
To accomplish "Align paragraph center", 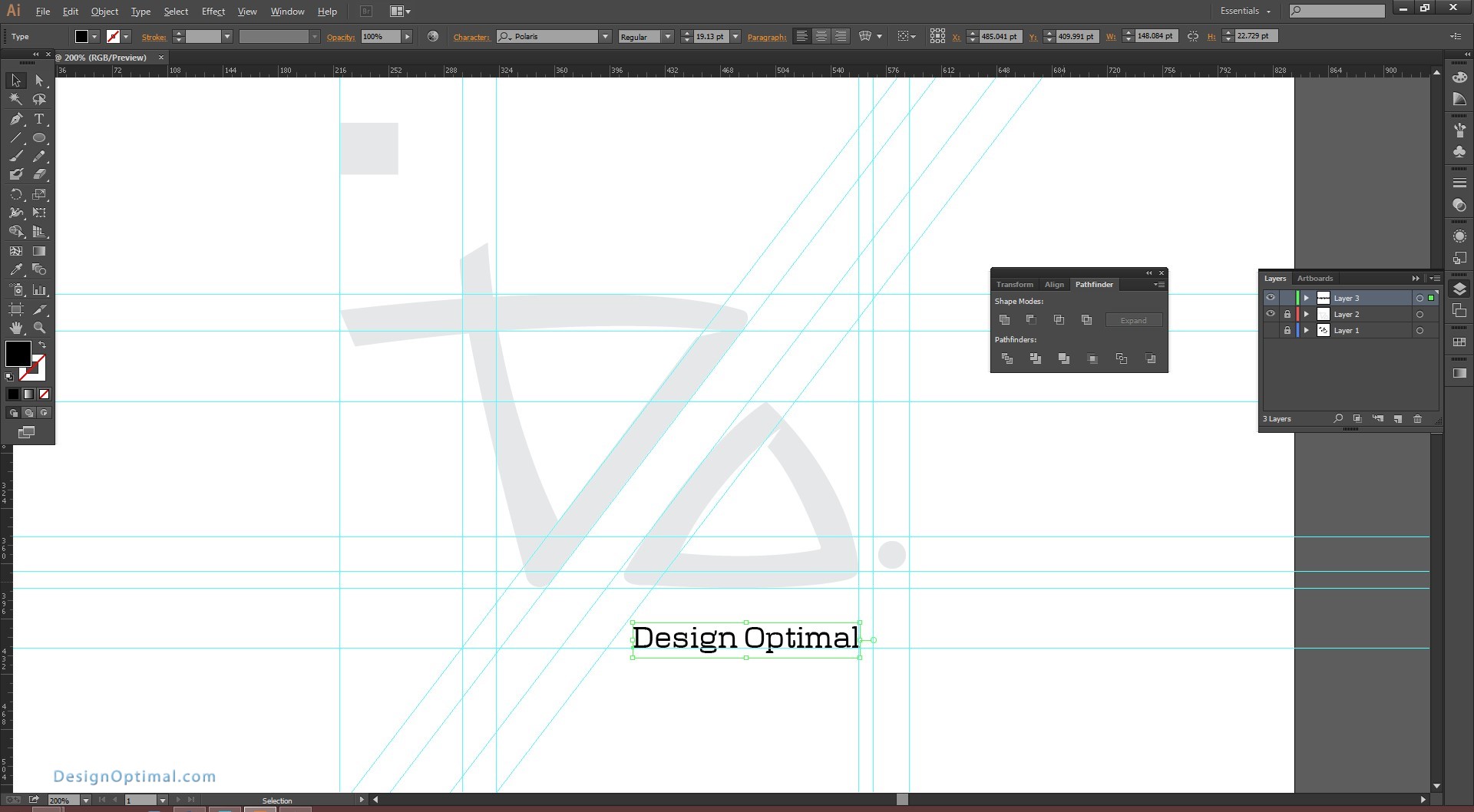I will (821, 36).
